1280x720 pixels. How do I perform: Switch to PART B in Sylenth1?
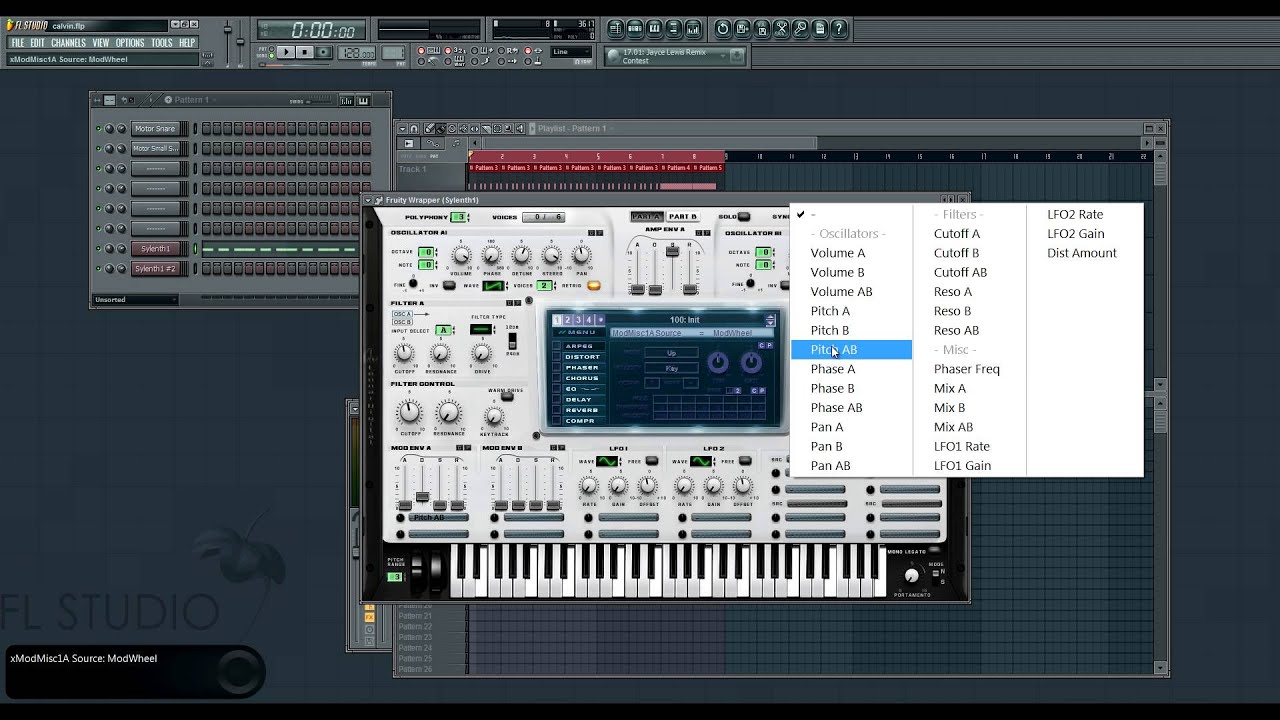(x=683, y=217)
